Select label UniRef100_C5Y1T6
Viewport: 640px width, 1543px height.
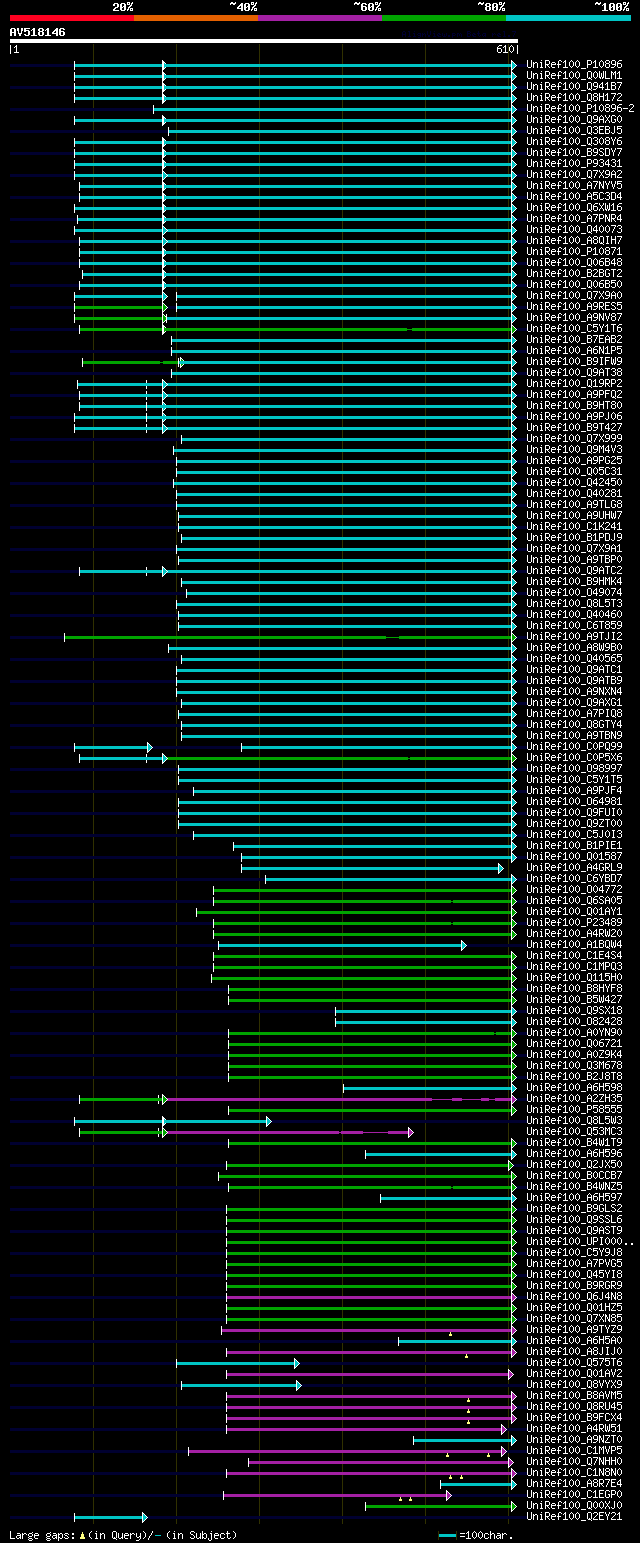[x=574, y=329]
